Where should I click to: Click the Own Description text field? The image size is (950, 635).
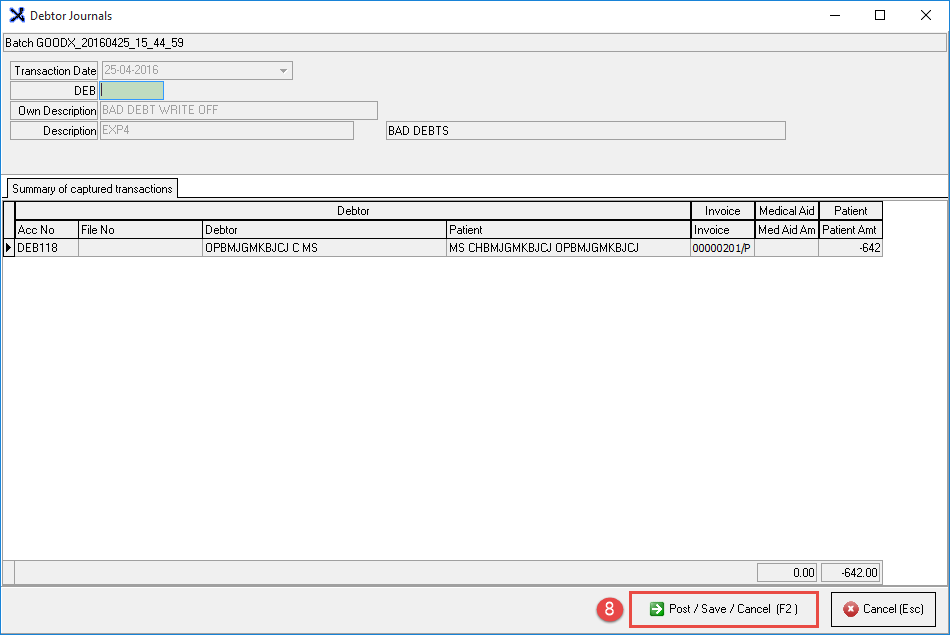point(239,110)
